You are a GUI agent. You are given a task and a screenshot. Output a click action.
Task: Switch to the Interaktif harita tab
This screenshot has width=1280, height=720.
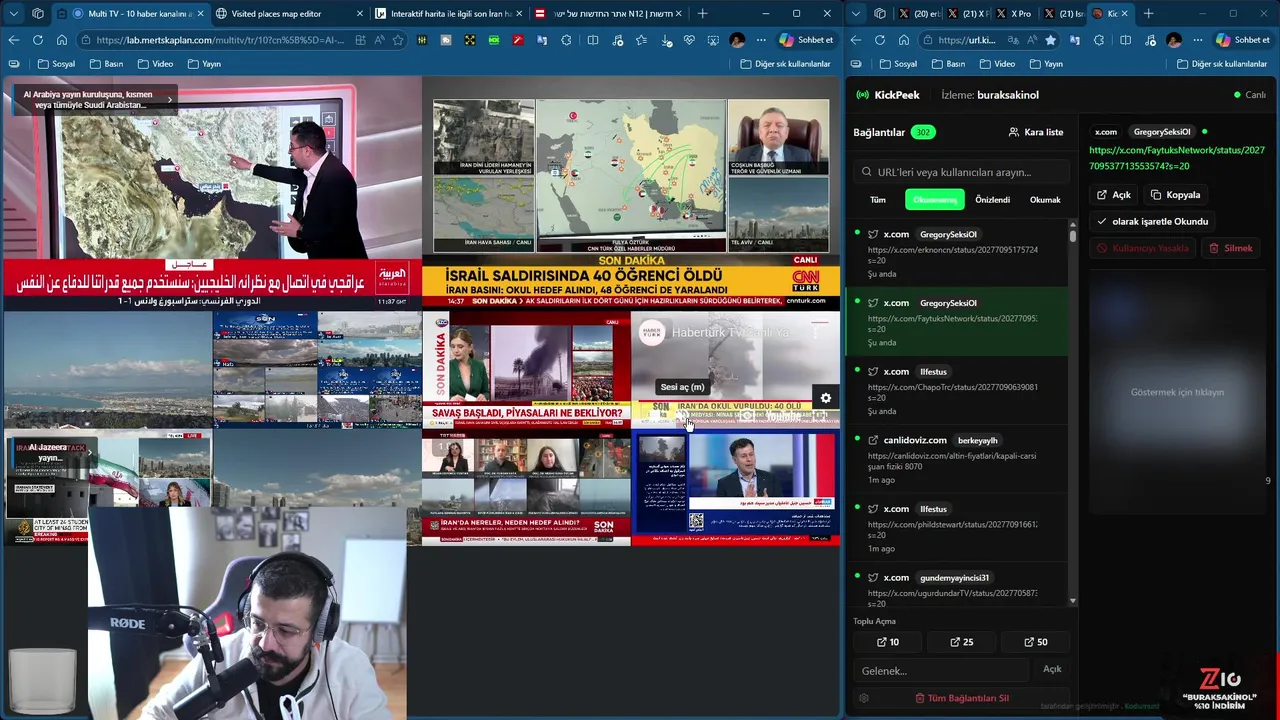pos(449,14)
